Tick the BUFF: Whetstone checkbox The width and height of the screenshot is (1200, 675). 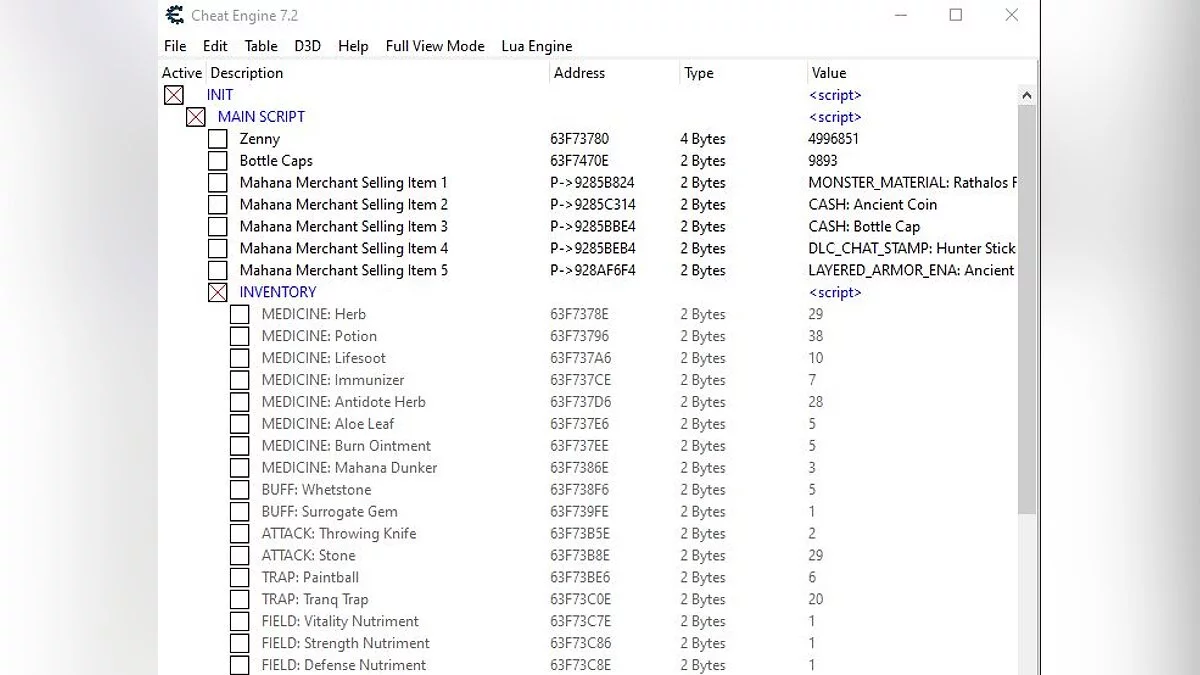click(240, 490)
